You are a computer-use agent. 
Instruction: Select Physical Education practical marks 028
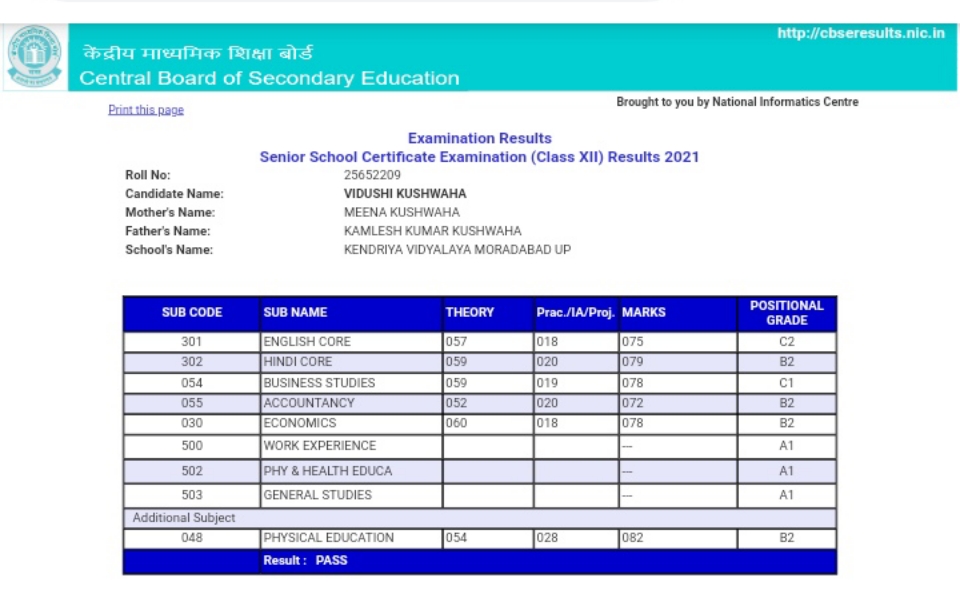pyautogui.click(x=547, y=537)
